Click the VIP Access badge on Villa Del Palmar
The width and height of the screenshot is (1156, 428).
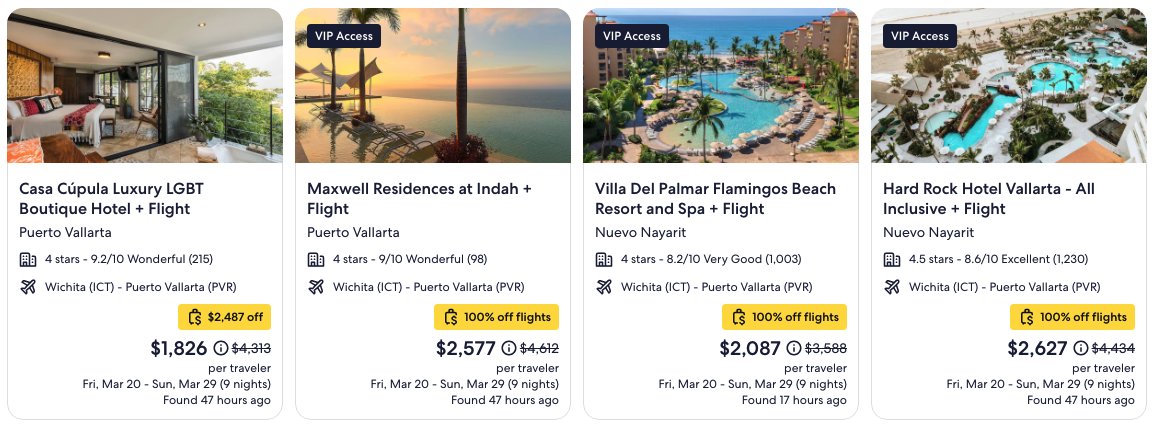632,35
